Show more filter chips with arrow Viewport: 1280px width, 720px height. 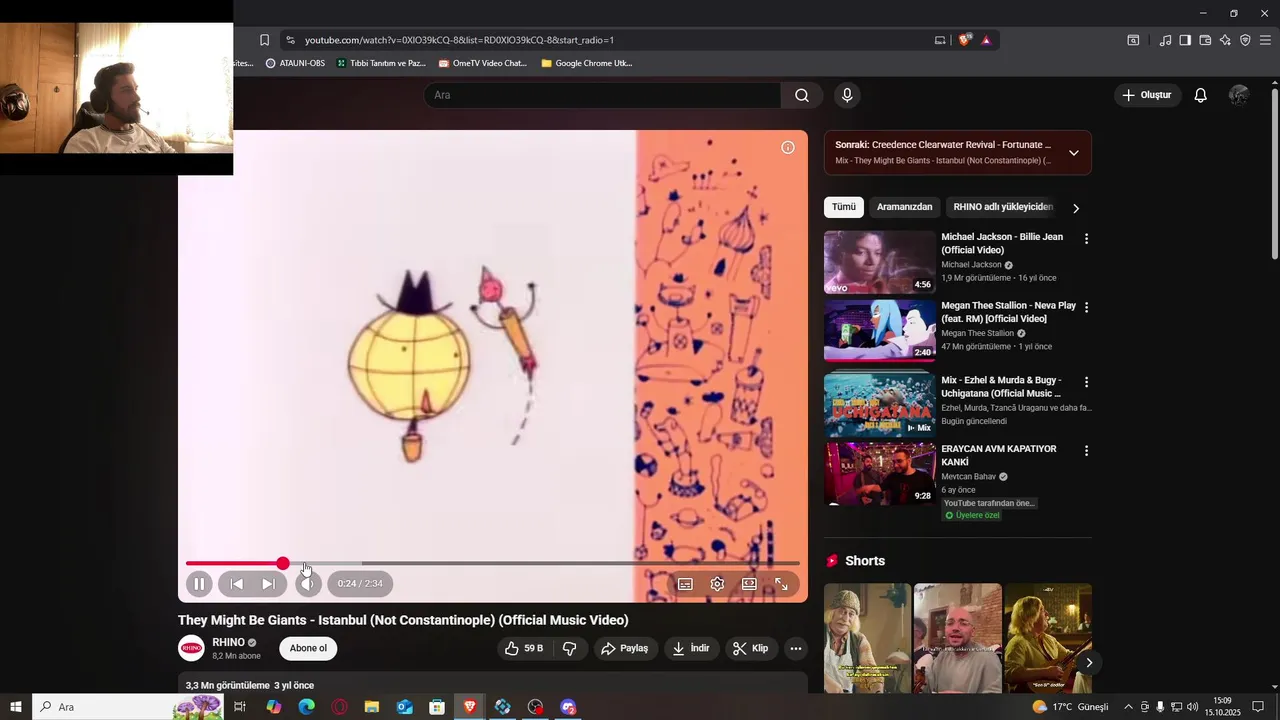1076,208
